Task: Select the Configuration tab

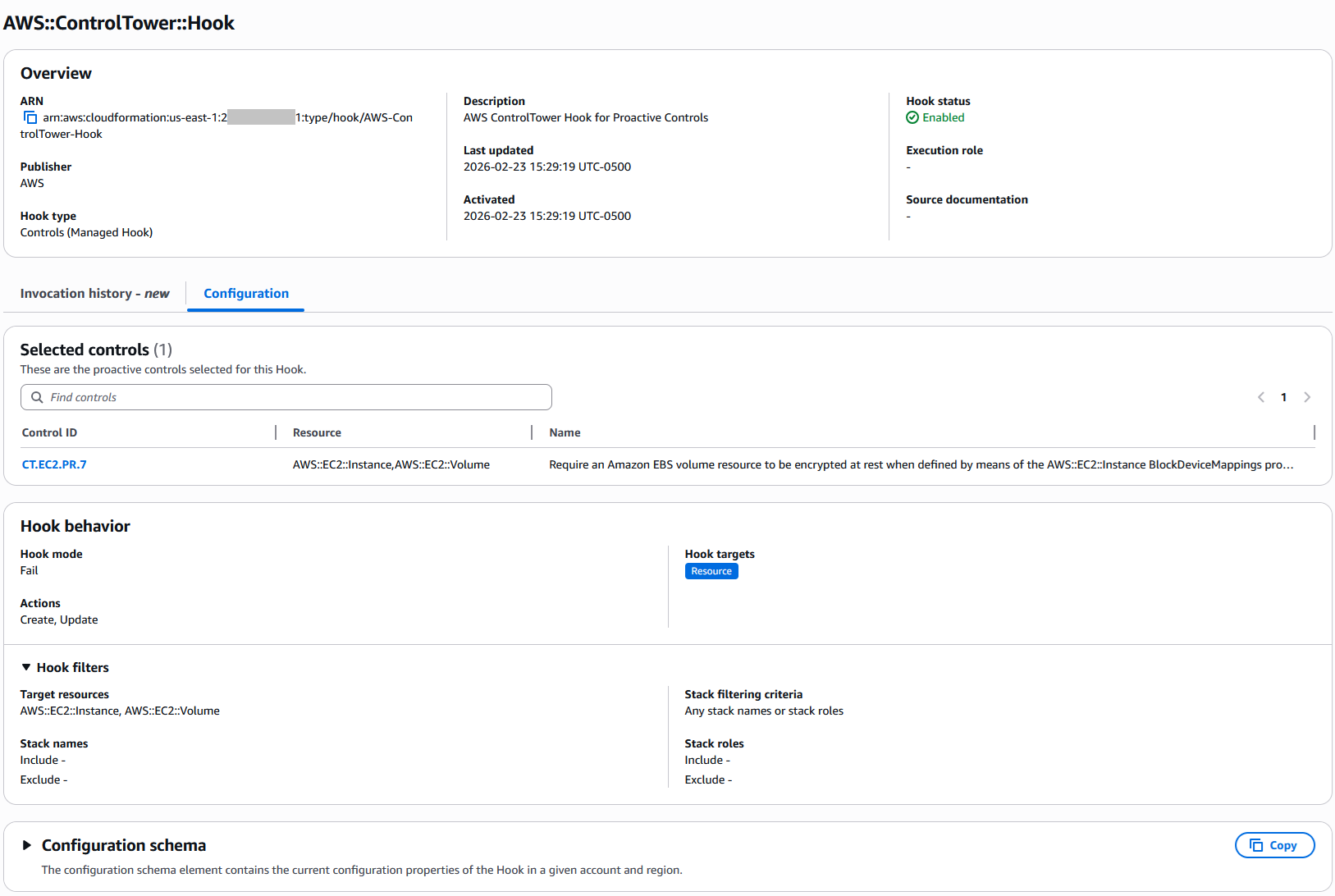Action: pos(245,293)
